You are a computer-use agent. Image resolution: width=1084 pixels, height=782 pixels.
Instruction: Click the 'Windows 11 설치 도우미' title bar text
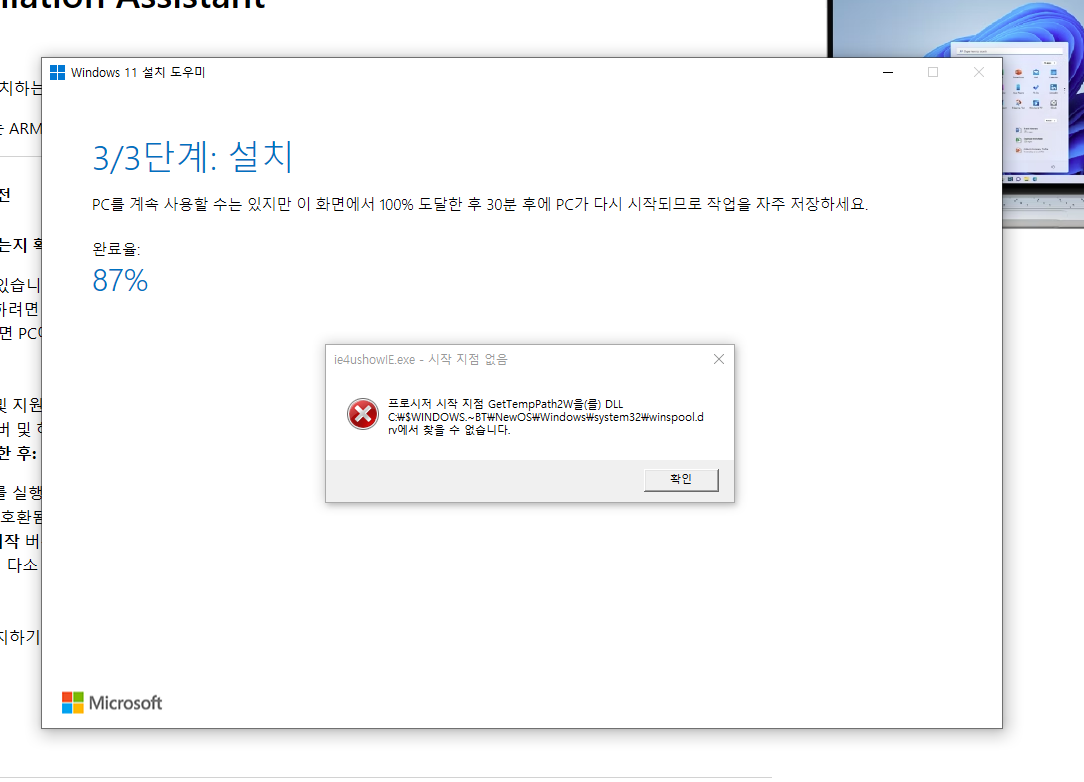click(x=138, y=73)
